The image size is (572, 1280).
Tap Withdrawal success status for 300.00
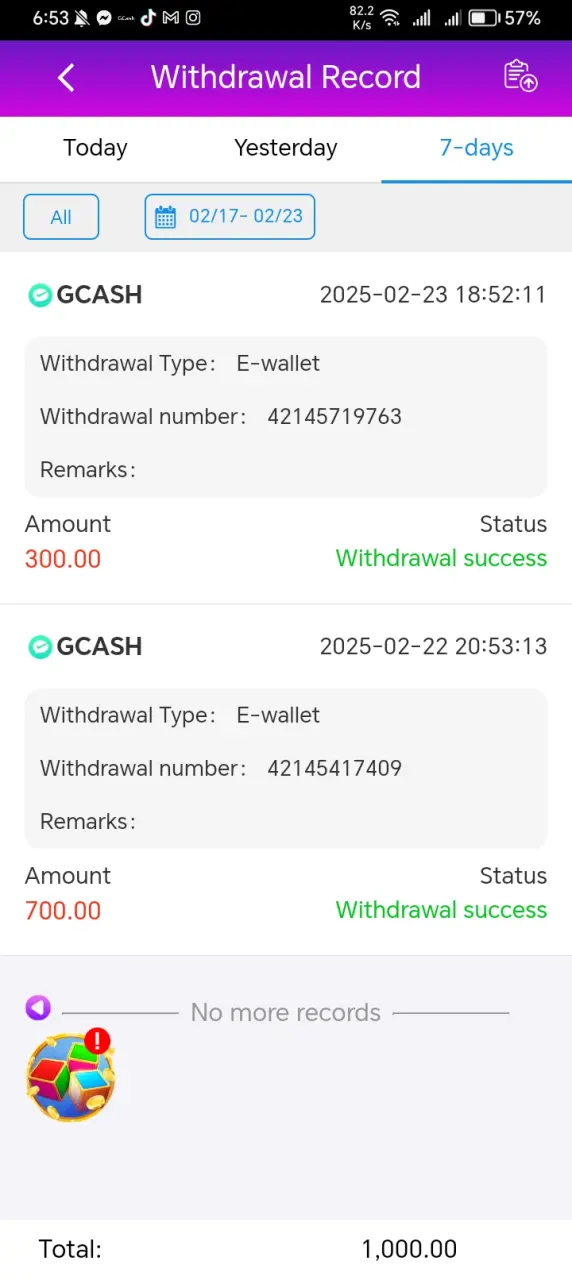[441, 558]
